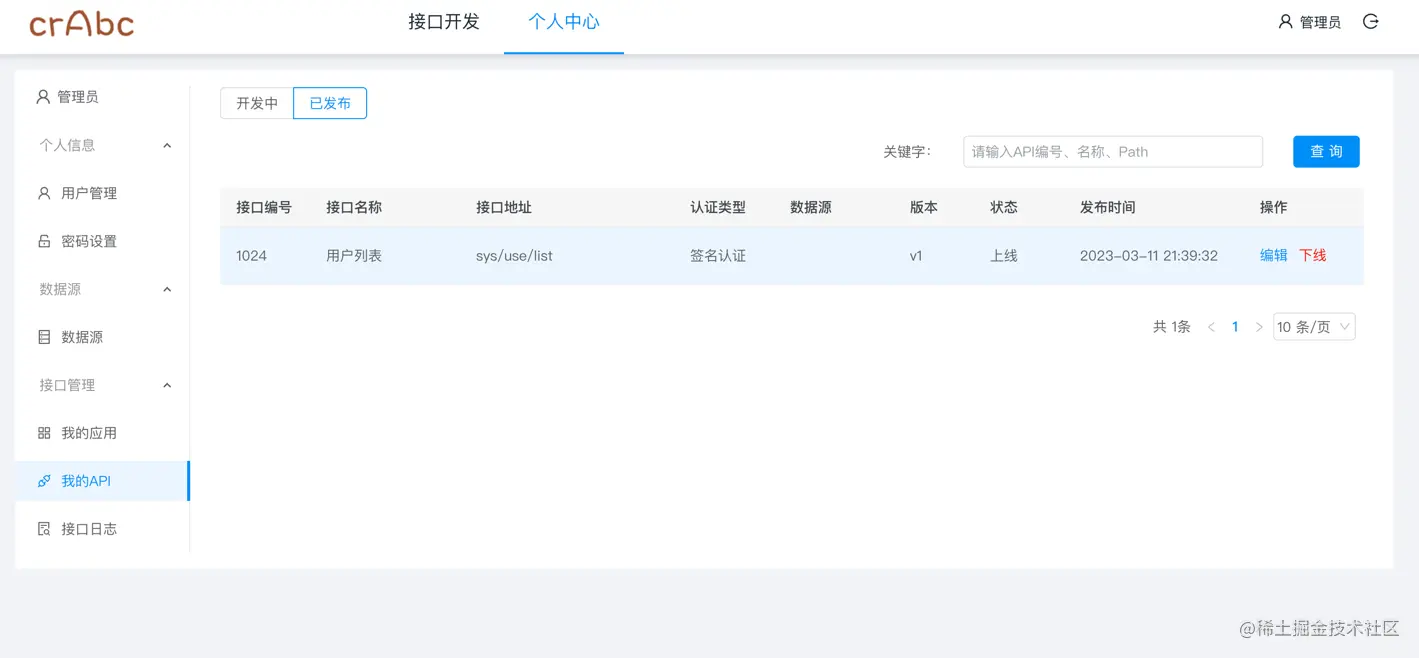Click the log icon next to 接口日志
Screen dimensions: 1419x658
44,529
